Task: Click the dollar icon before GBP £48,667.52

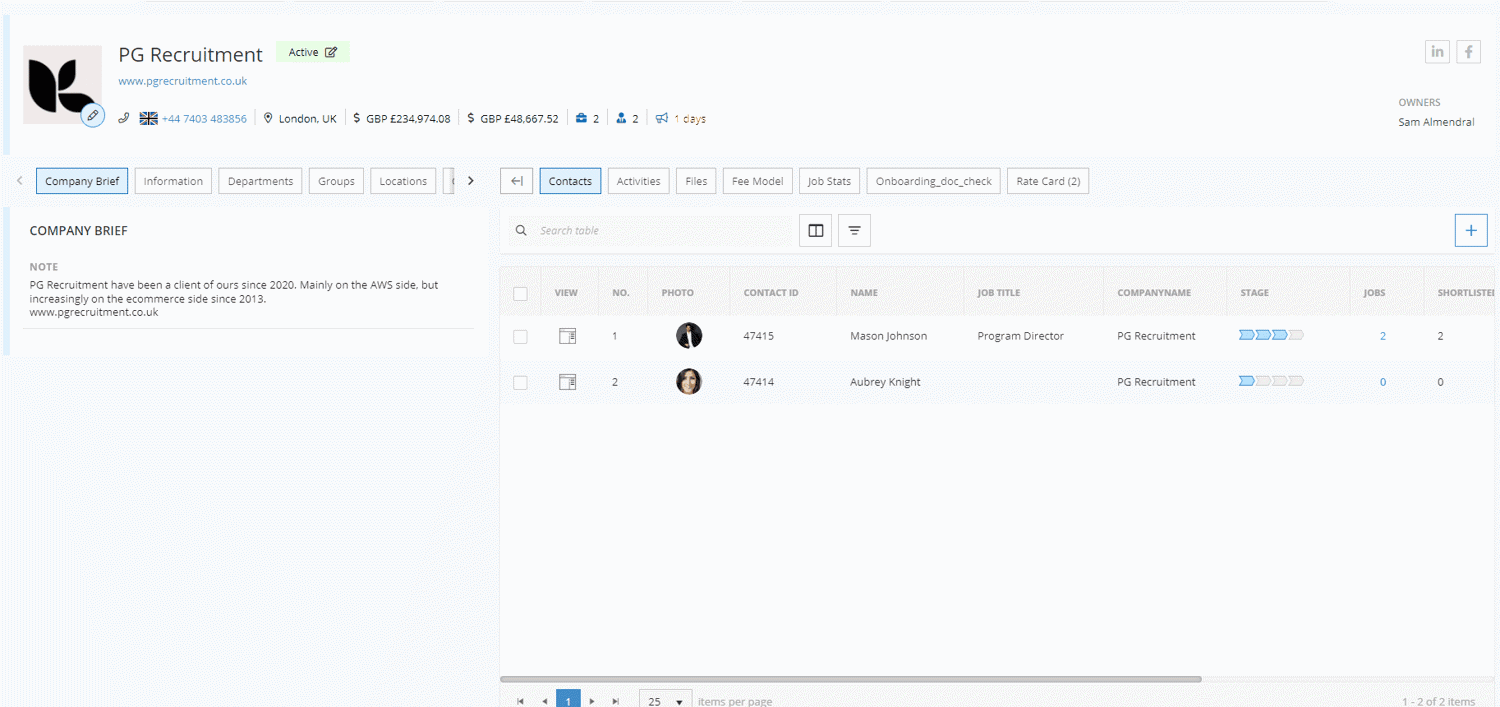Action: click(471, 118)
